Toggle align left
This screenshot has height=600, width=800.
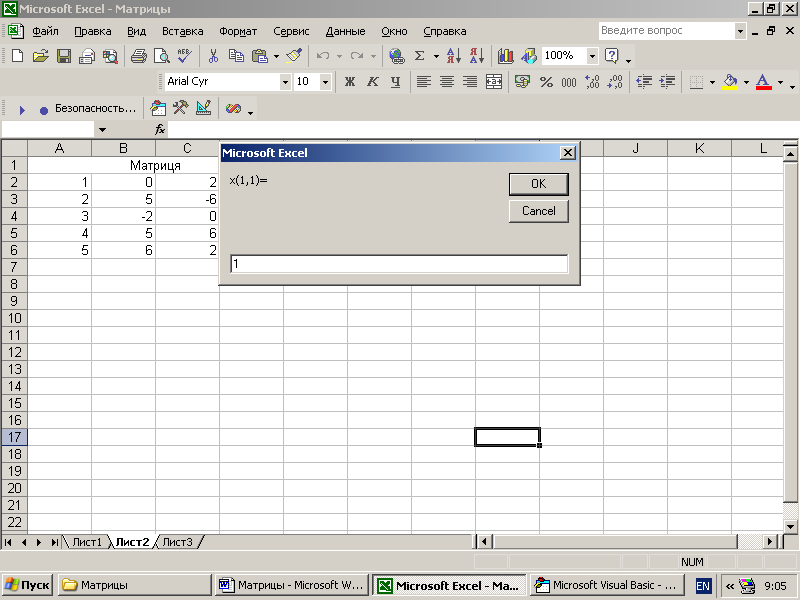[423, 82]
